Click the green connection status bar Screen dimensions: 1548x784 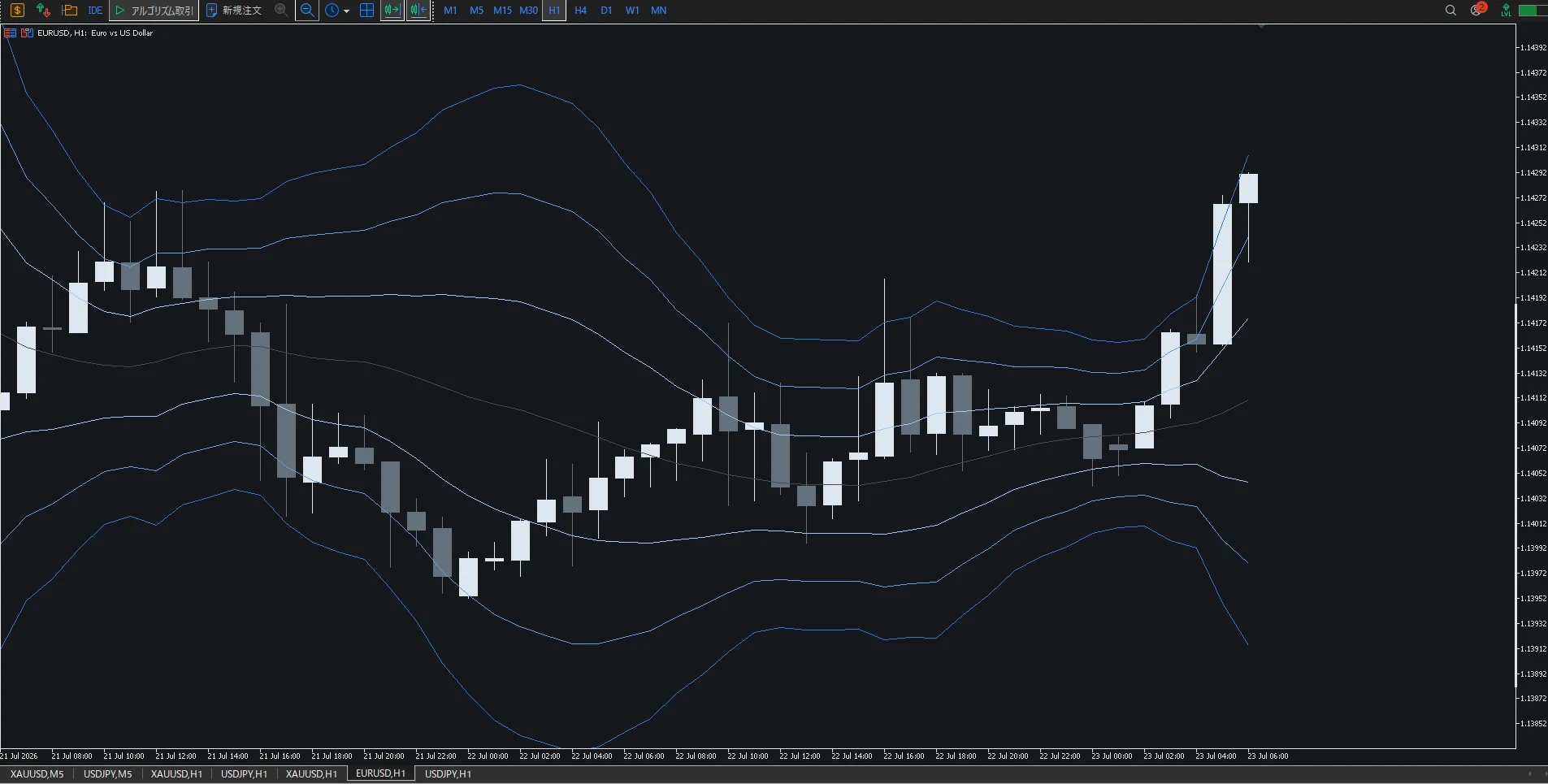1533,11
